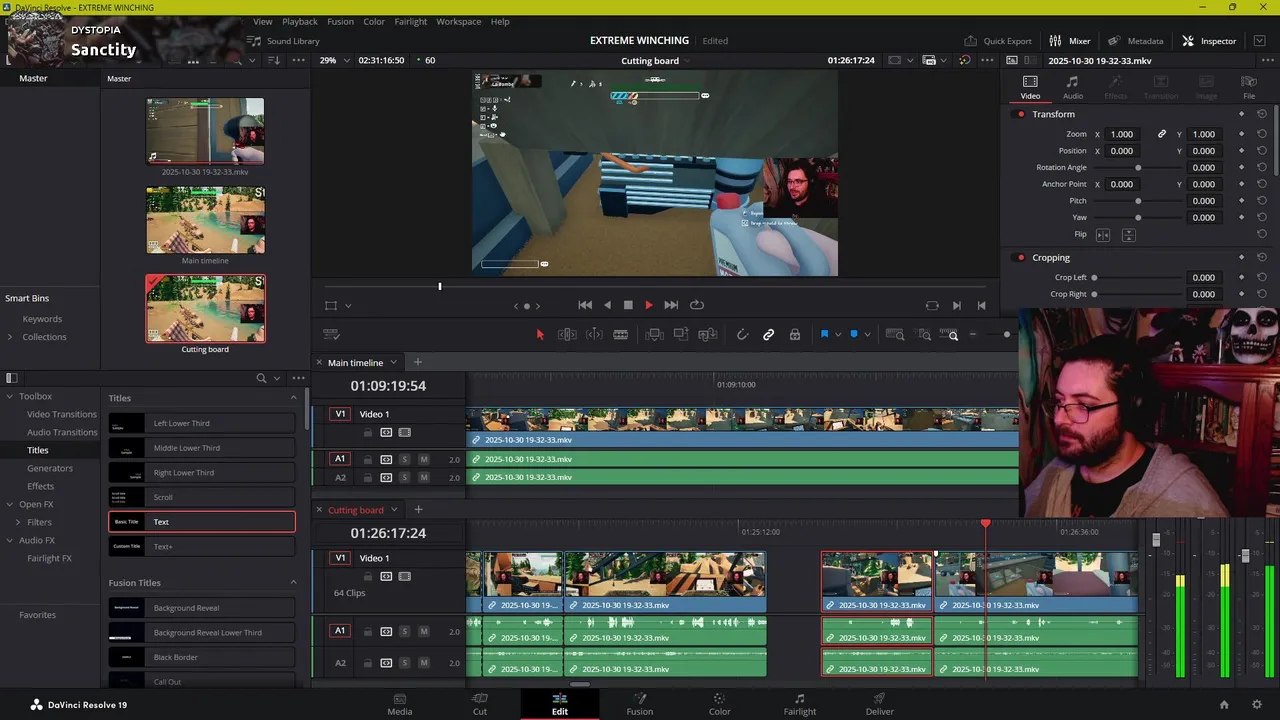
Task: Click the Replace Clip icon
Action: coord(707,335)
